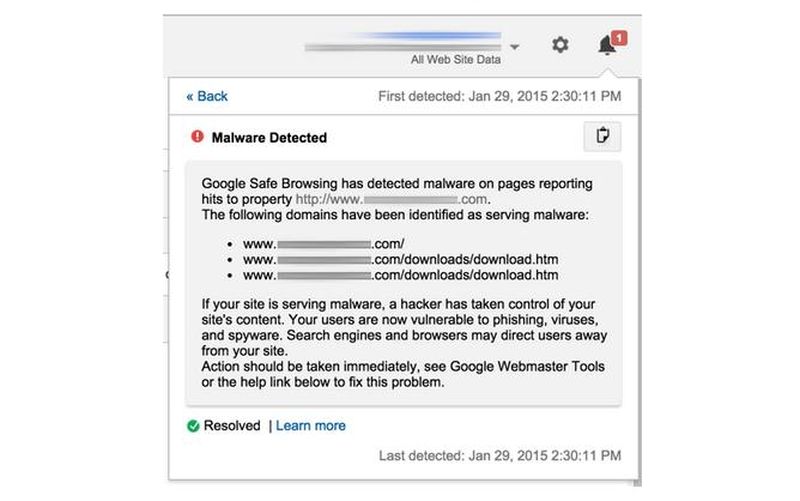Click the notification bell icon
Viewport: 800px width, 501px height.
(x=606, y=46)
